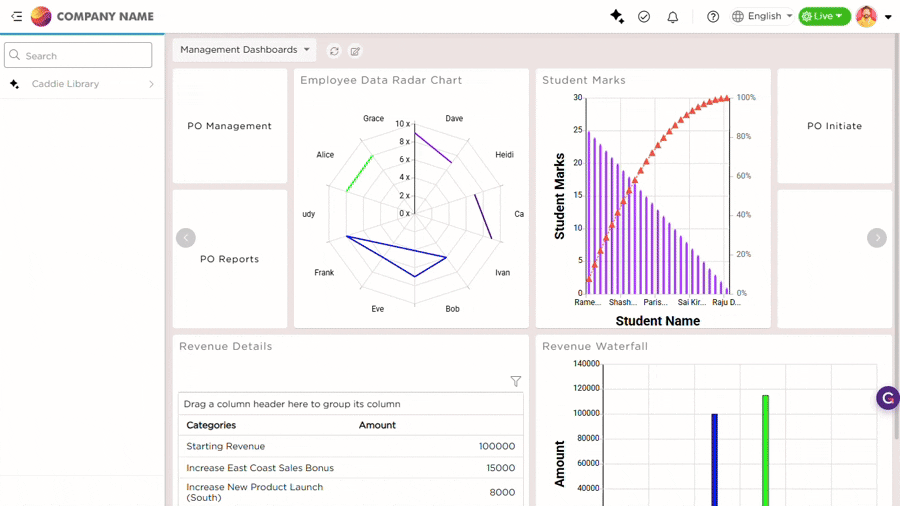
Task: Refresh the dashboard using the refresh icon
Action: (x=334, y=50)
